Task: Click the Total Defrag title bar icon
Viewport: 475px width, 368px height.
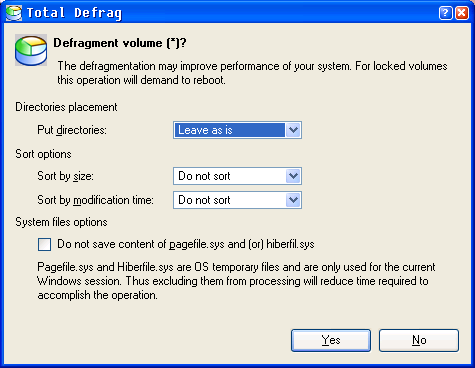Action: click(14, 13)
